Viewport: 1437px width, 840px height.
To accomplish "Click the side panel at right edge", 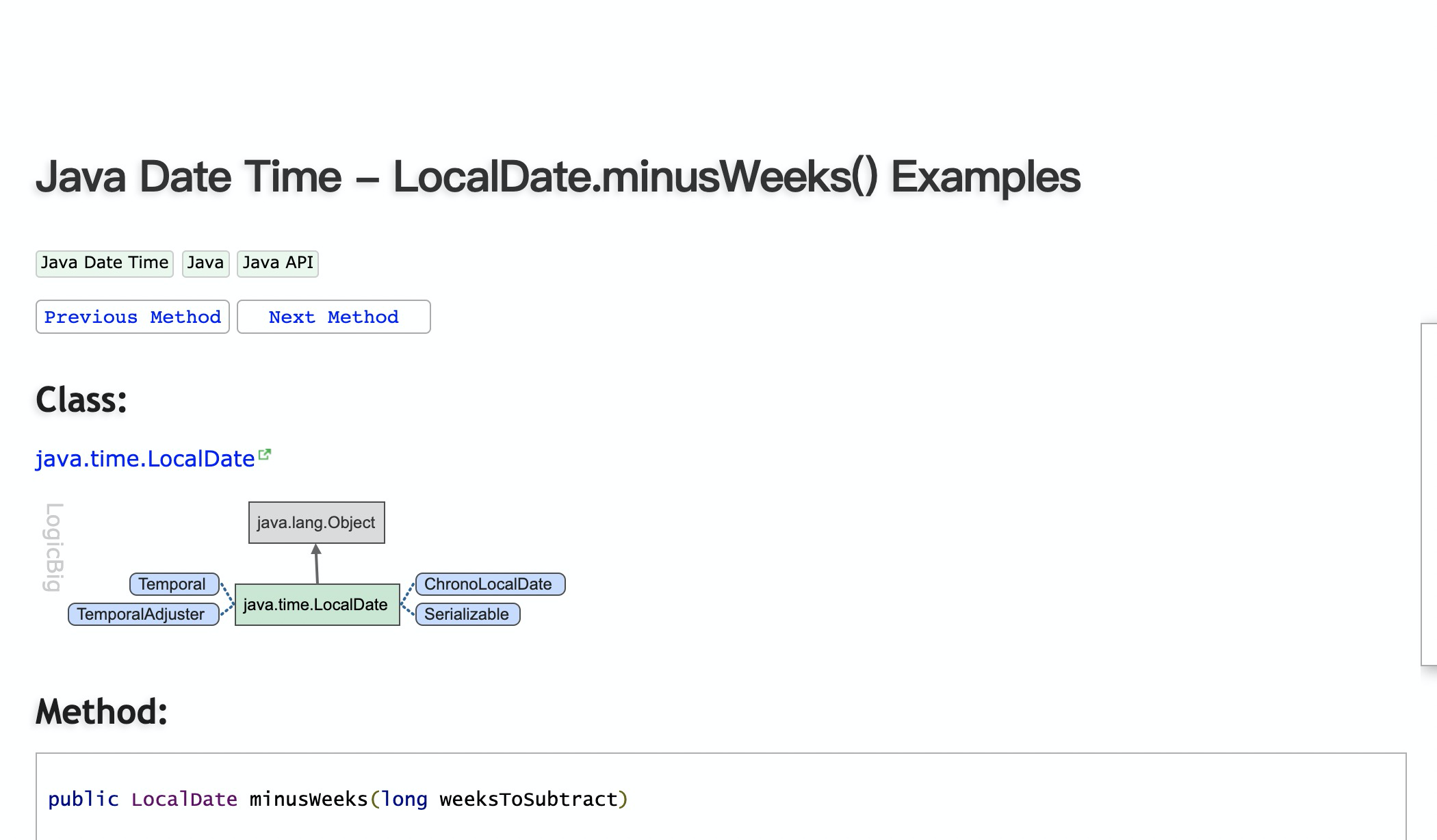I will 1429,494.
